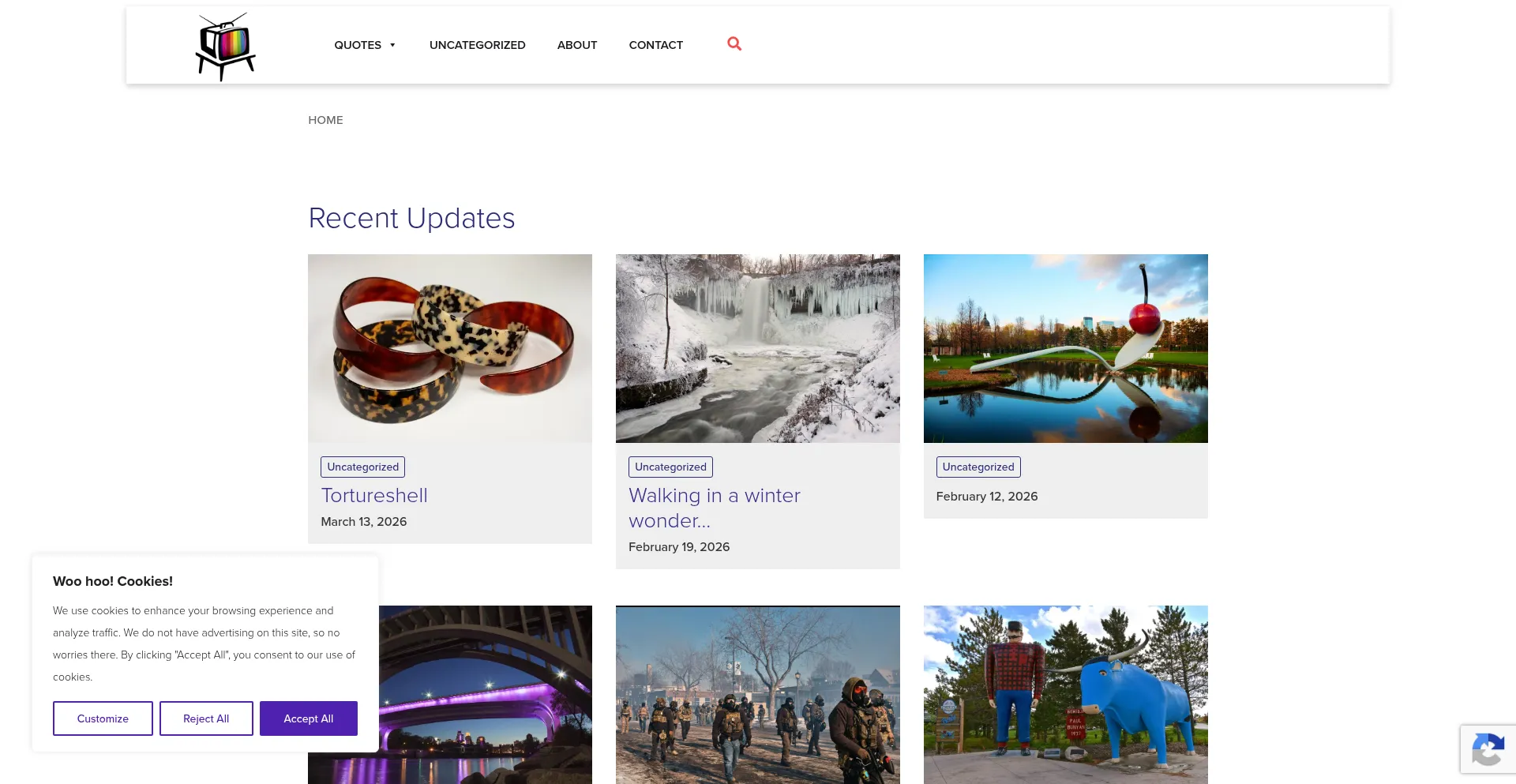Click the retro TV site logo
Viewport: 1516px width, 784px height.
(226, 46)
